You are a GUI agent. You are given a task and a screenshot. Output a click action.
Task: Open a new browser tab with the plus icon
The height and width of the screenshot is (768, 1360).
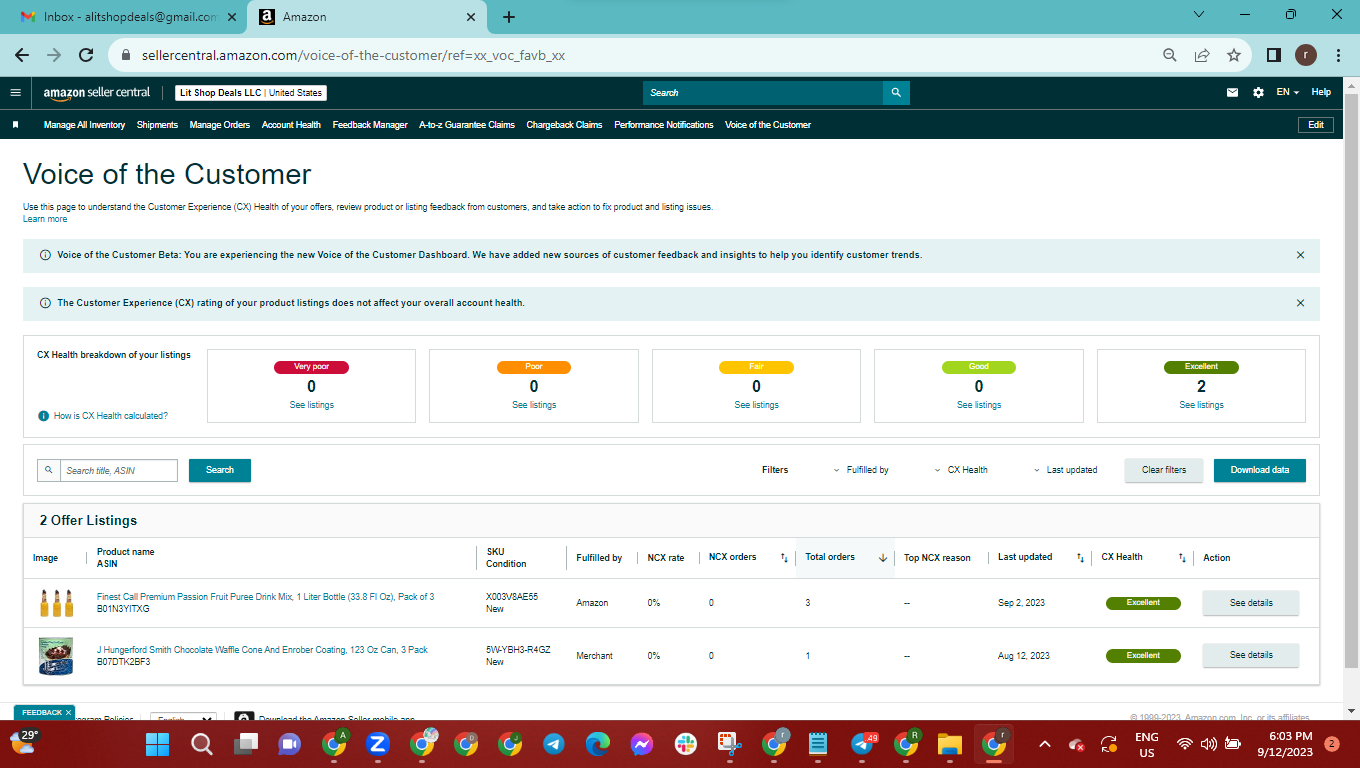pyautogui.click(x=509, y=17)
